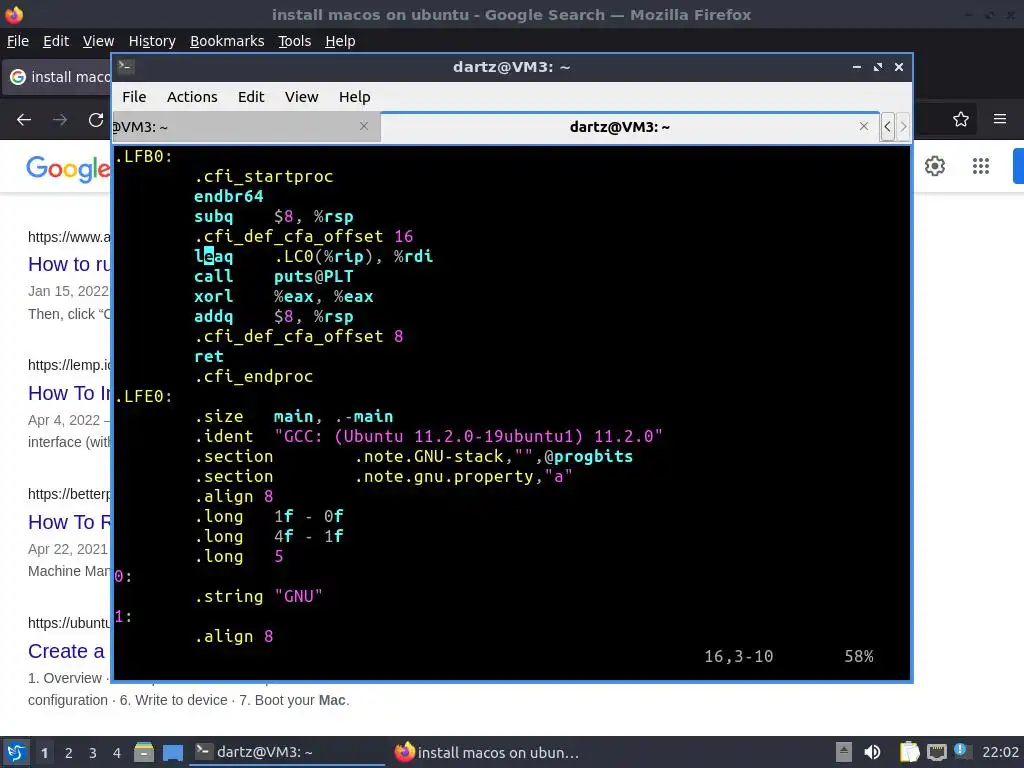Open the 'How To R...' search result
Image resolution: width=1024 pixels, height=768 pixels.
69,522
